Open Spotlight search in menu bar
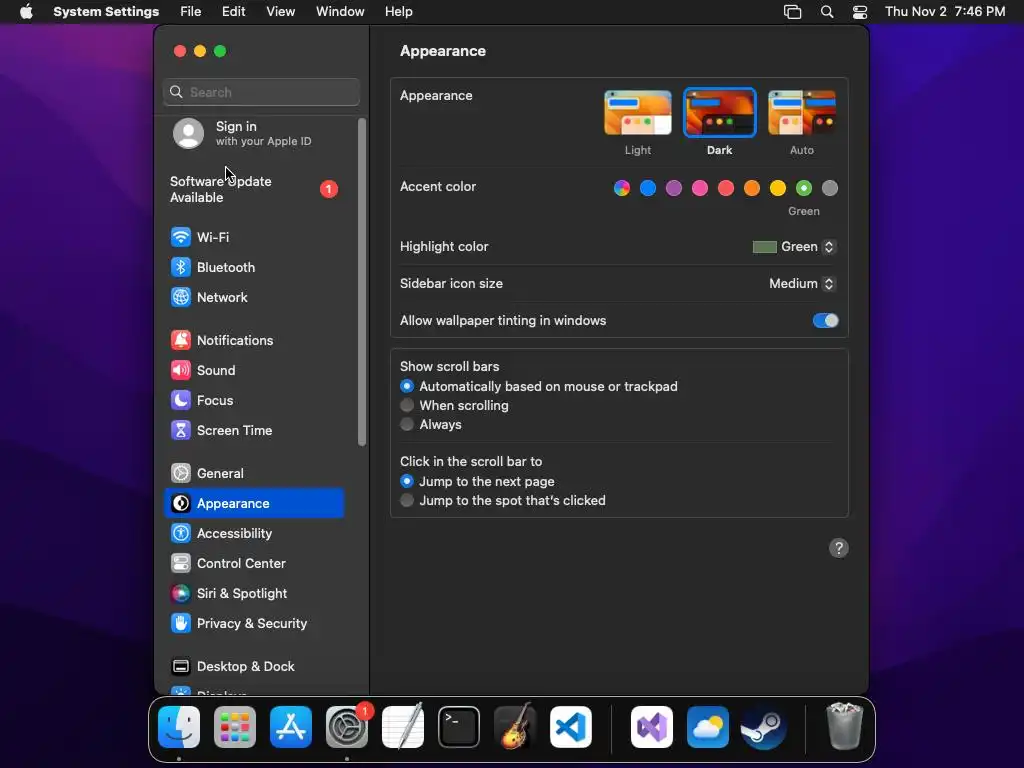1024x768 pixels. point(827,12)
